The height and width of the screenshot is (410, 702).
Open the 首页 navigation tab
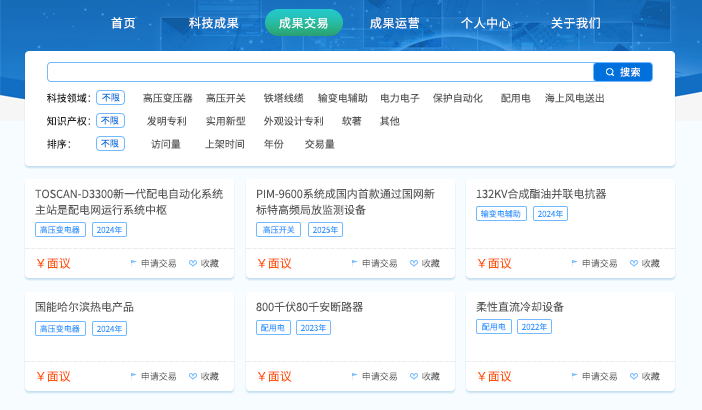point(123,23)
